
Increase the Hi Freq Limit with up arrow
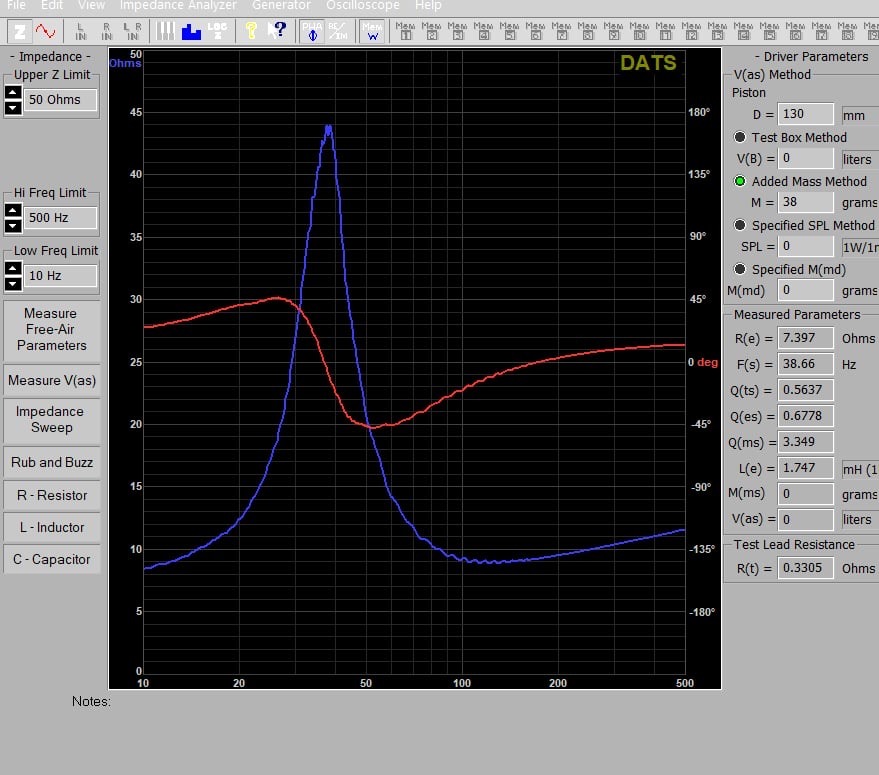coord(13,210)
